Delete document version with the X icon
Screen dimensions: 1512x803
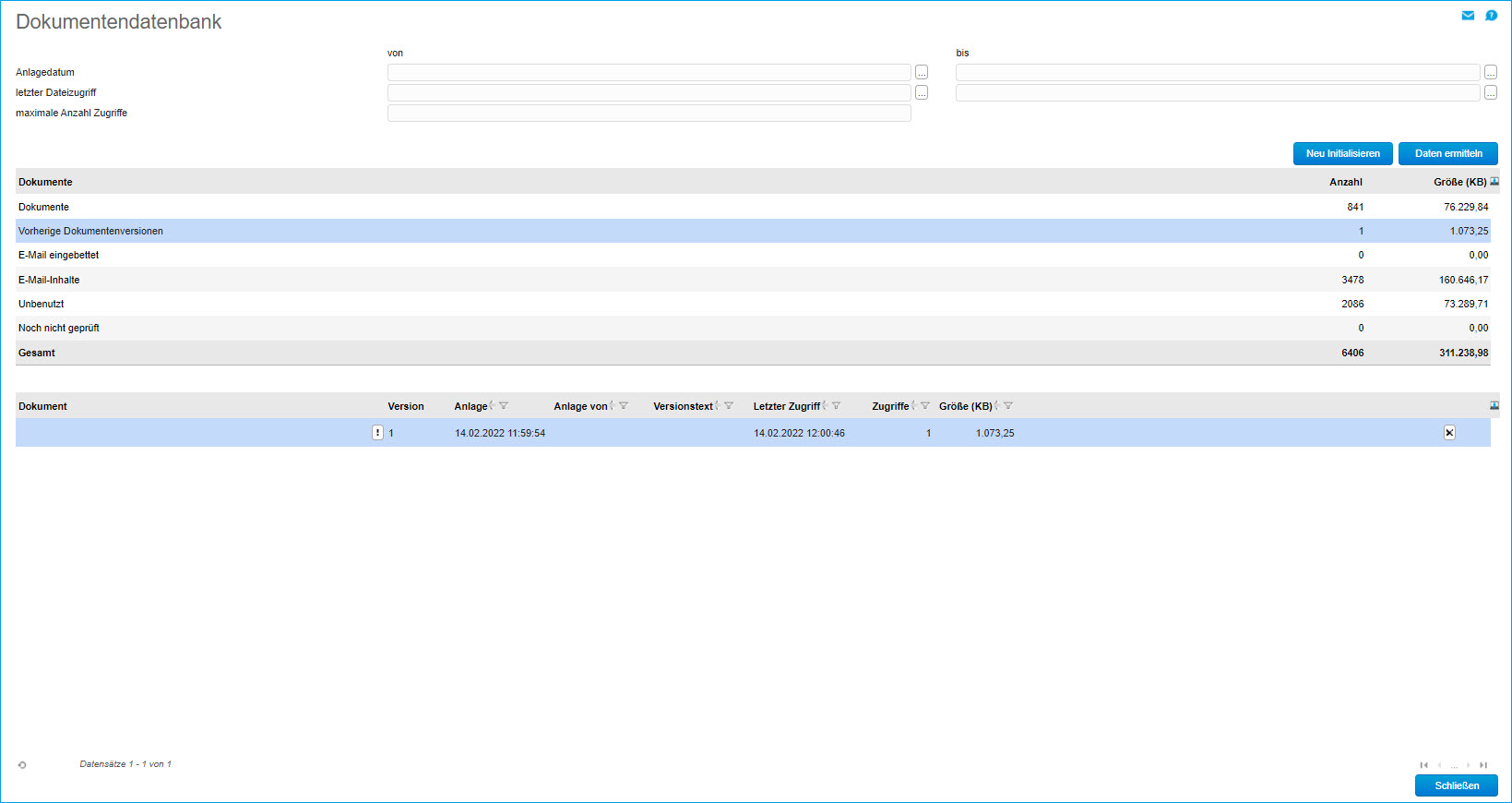1449,433
